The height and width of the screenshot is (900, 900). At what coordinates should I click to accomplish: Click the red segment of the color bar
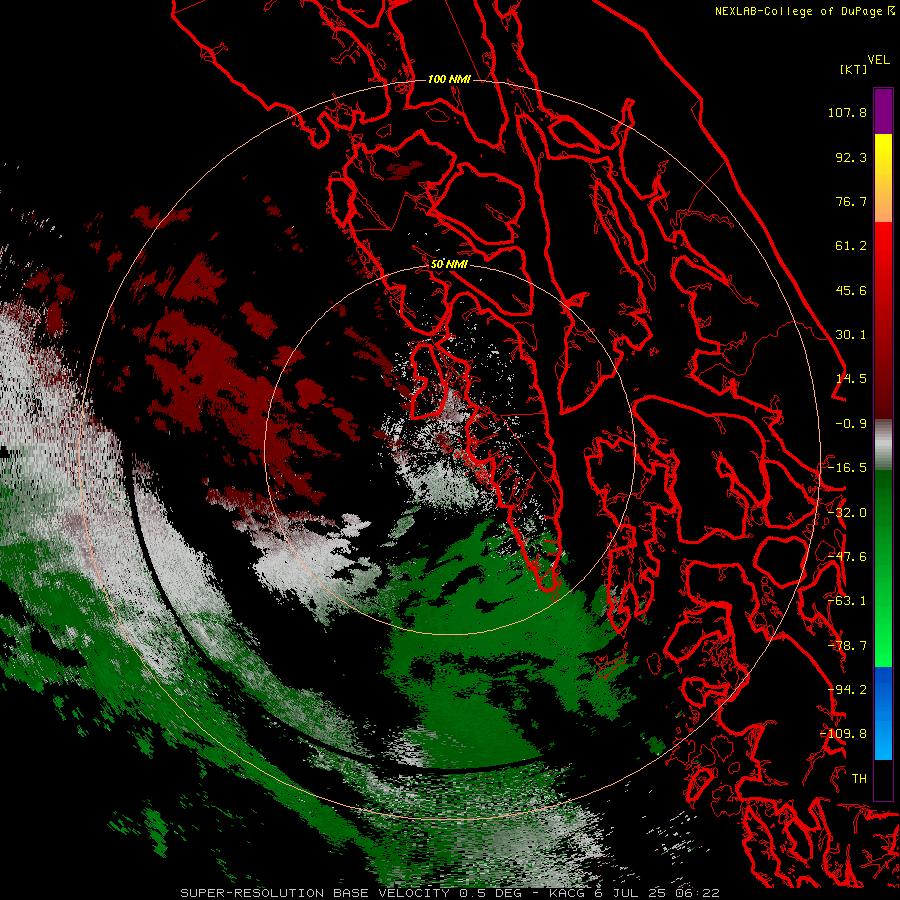click(x=883, y=320)
